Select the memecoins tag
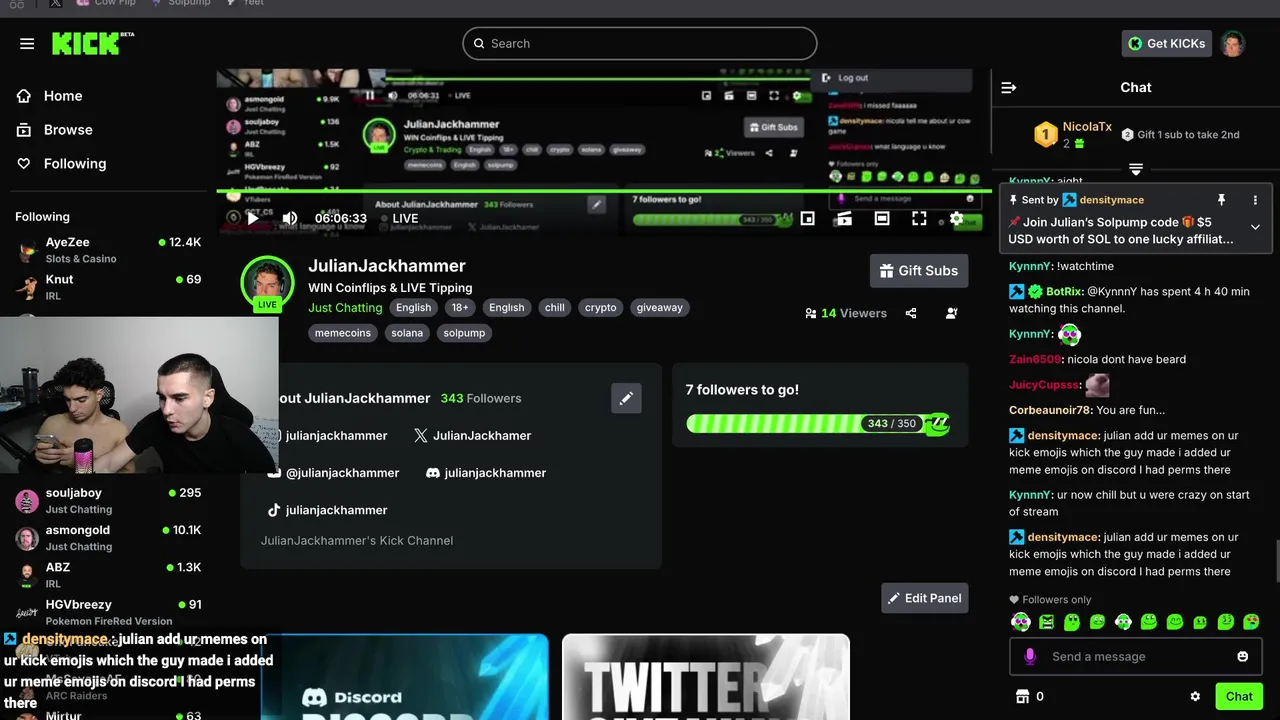 coord(343,333)
